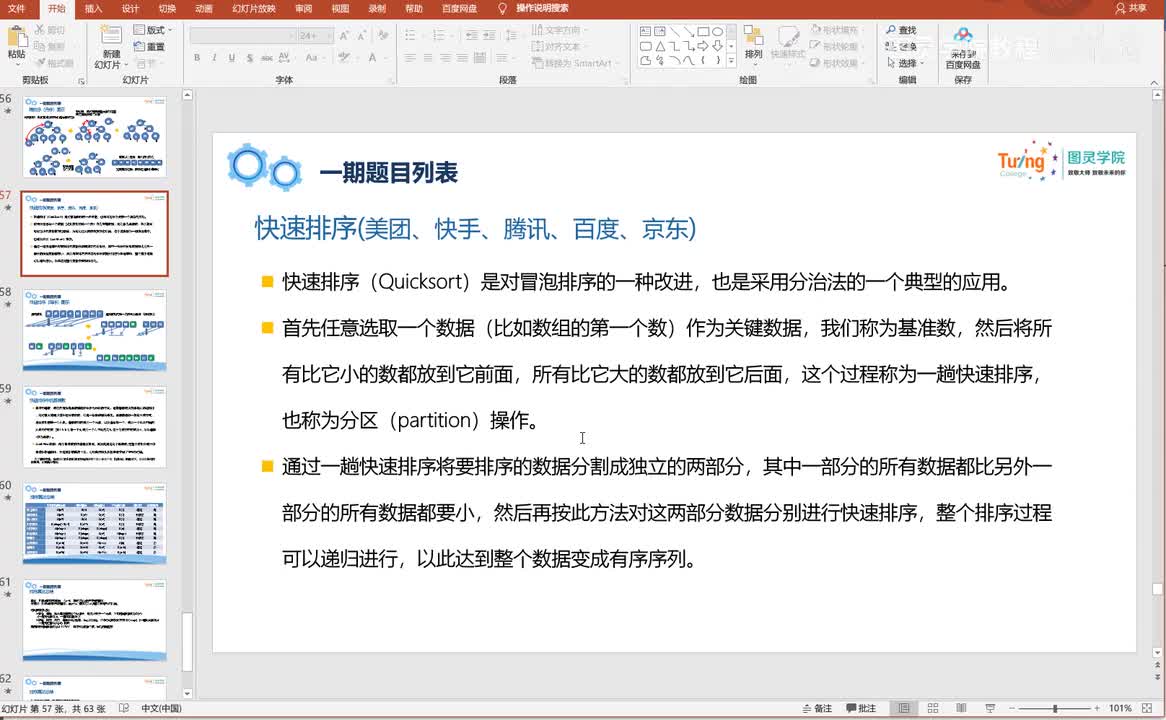Start Slide Show from status bar icon
Viewport: 1166px width, 720px height.
pos(990,708)
